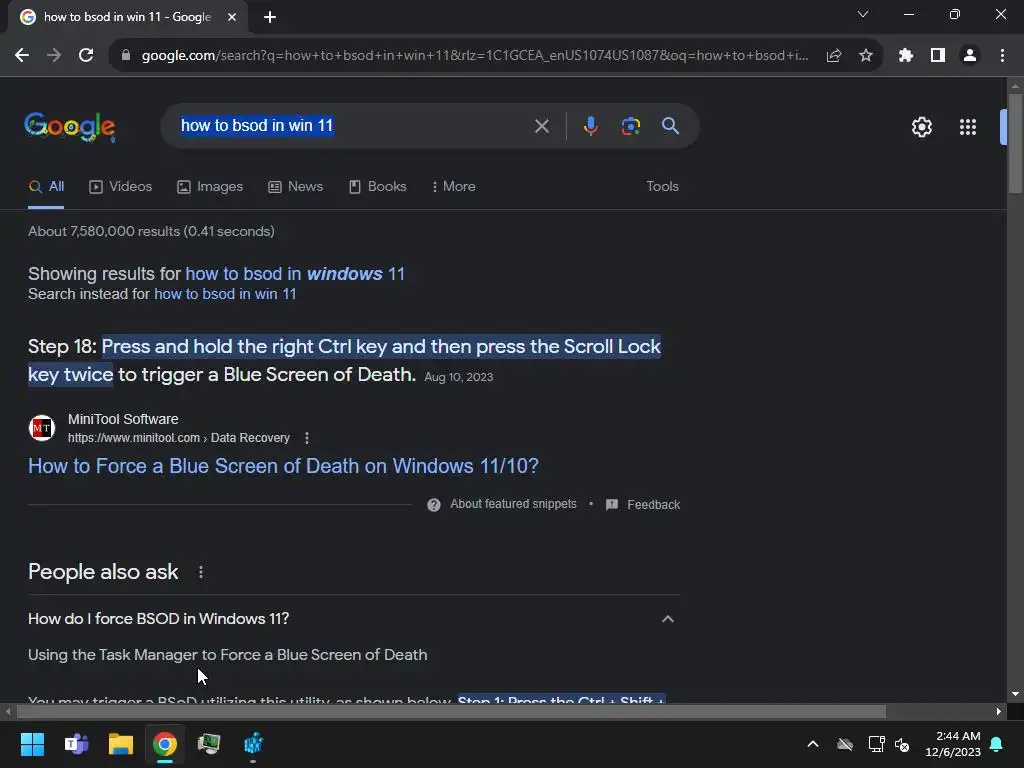Open a new browser tab
This screenshot has width=1024, height=768.
point(270,17)
